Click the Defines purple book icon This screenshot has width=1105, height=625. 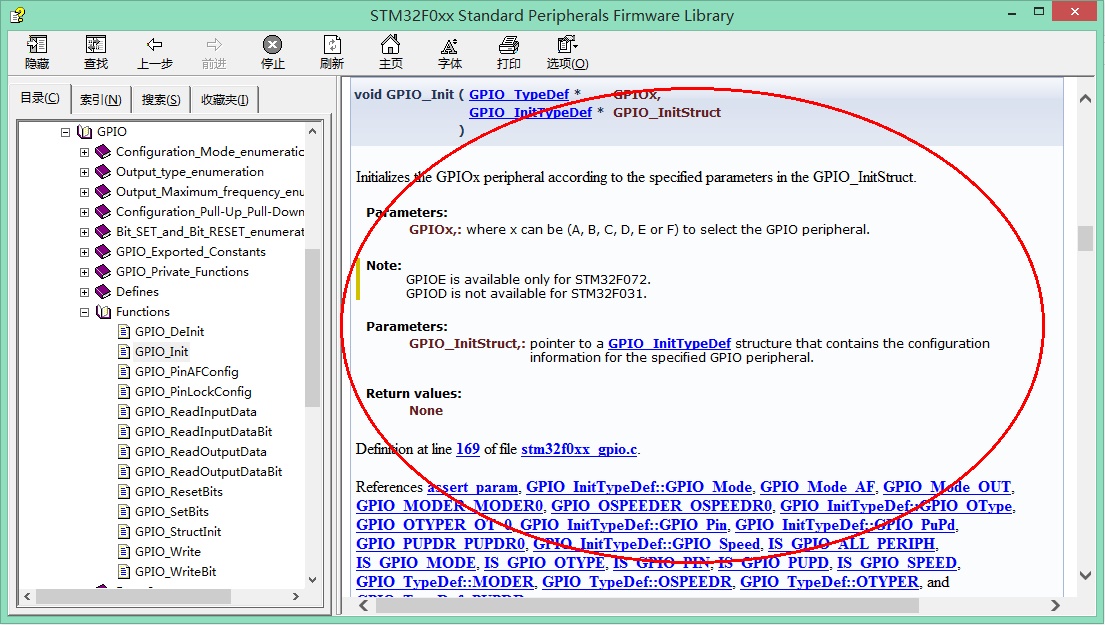coord(104,292)
